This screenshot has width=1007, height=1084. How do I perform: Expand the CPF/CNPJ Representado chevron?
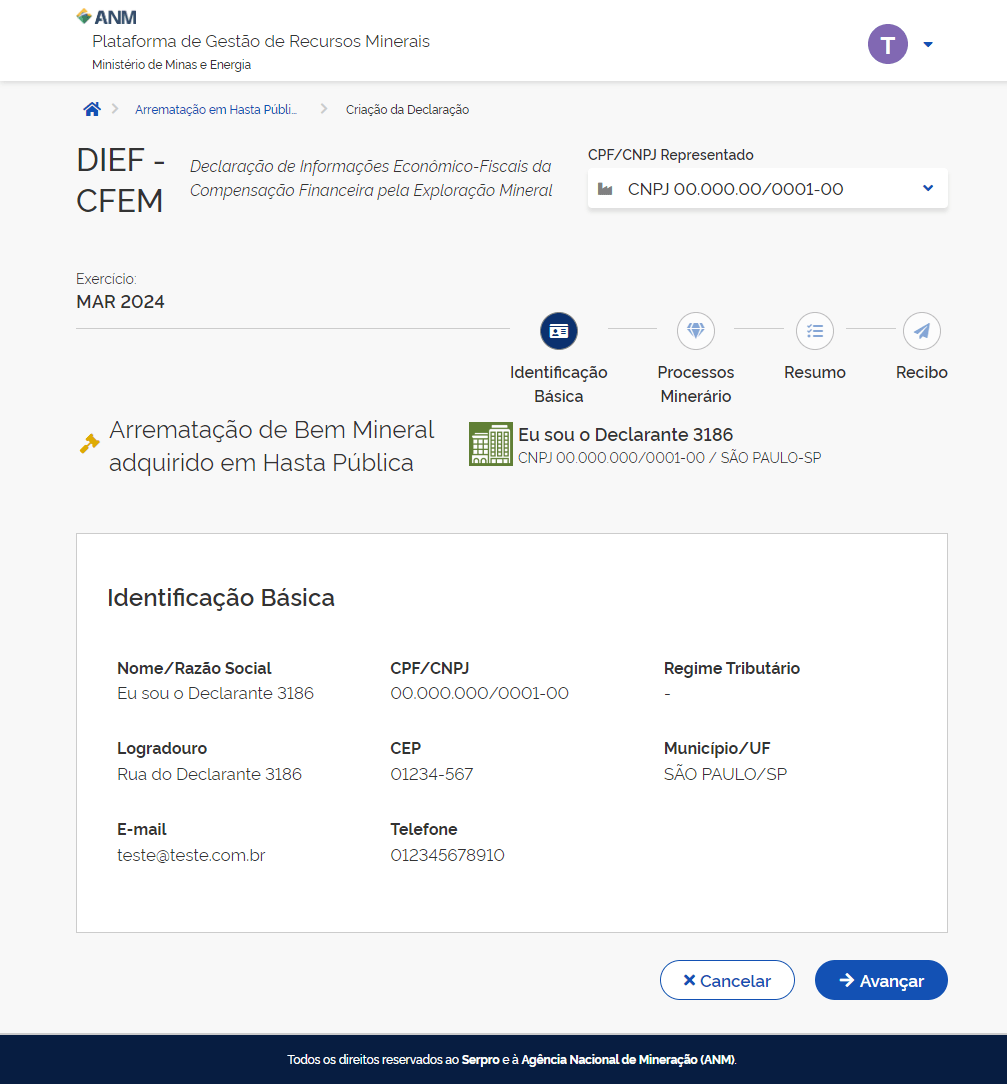pos(927,188)
